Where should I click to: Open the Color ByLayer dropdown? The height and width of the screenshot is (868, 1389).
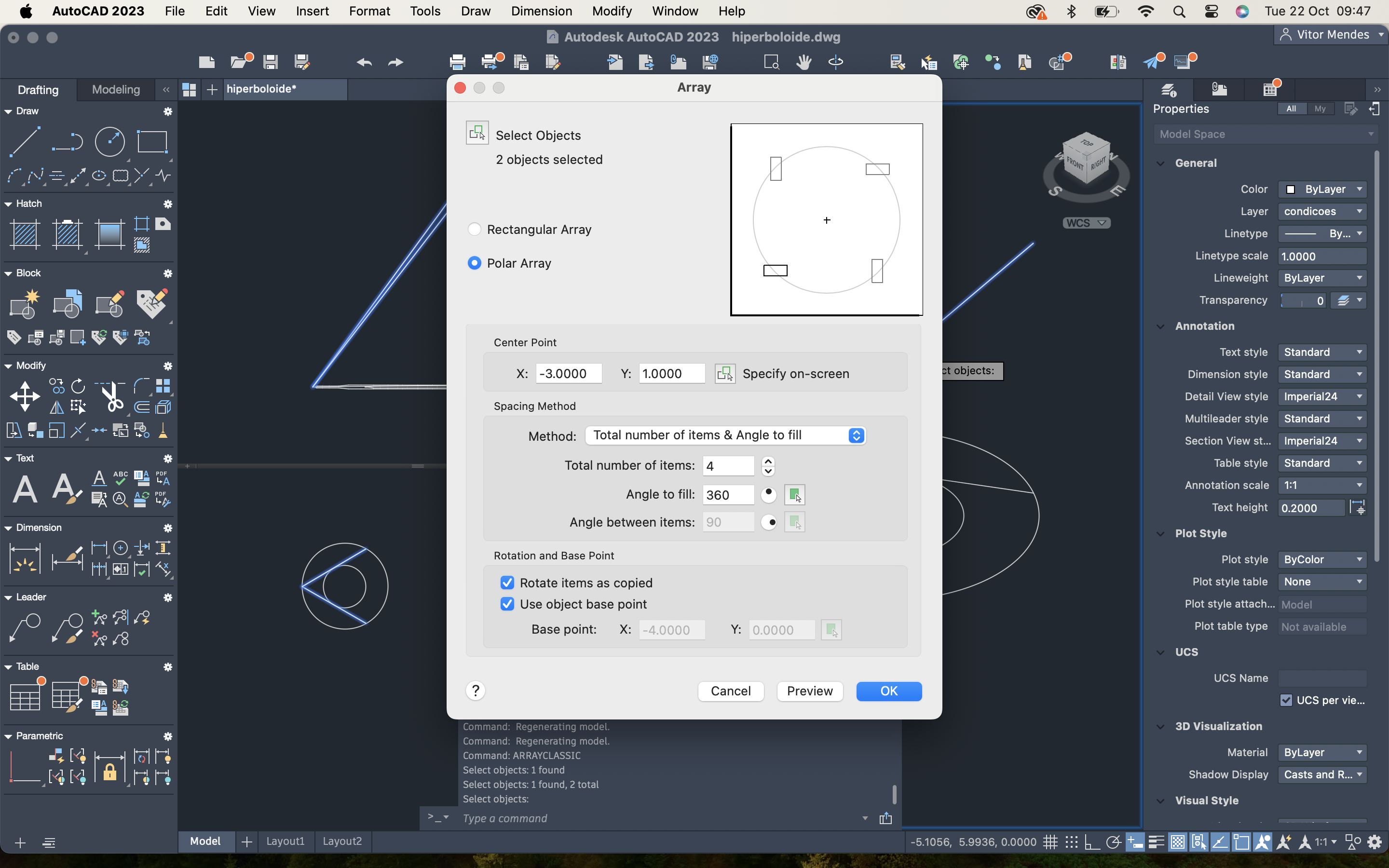tap(1322, 189)
